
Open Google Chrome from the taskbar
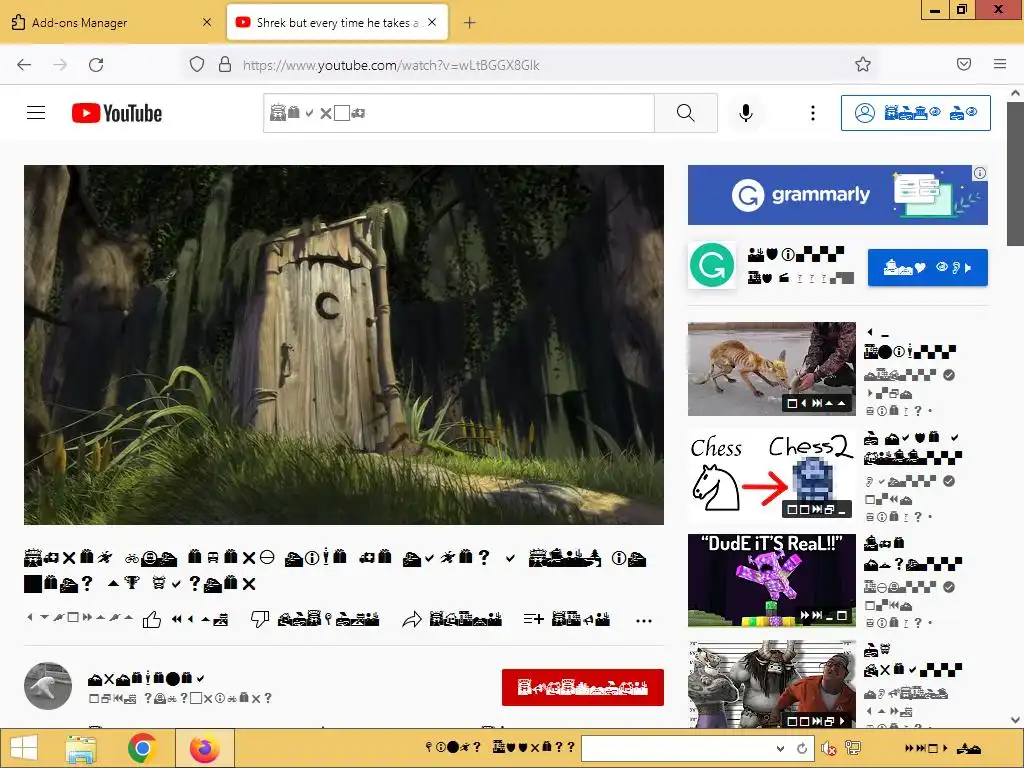point(142,748)
